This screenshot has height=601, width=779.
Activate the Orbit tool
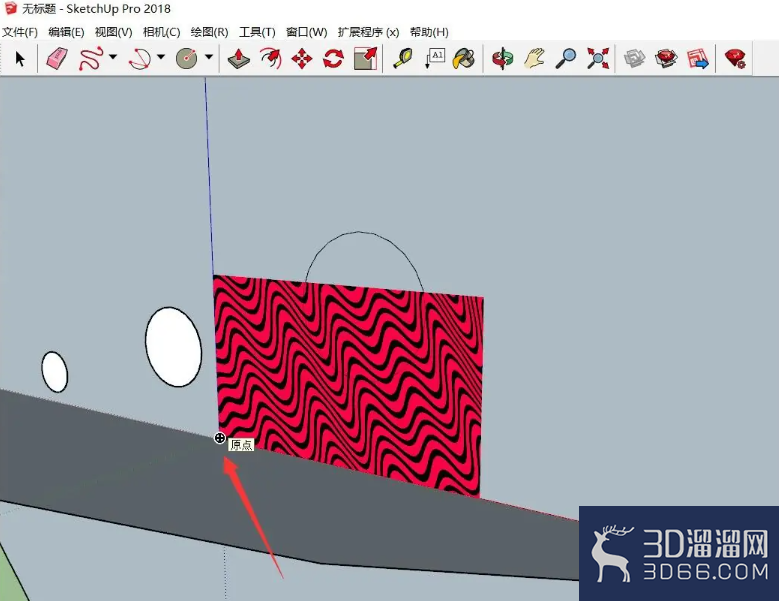point(502,59)
